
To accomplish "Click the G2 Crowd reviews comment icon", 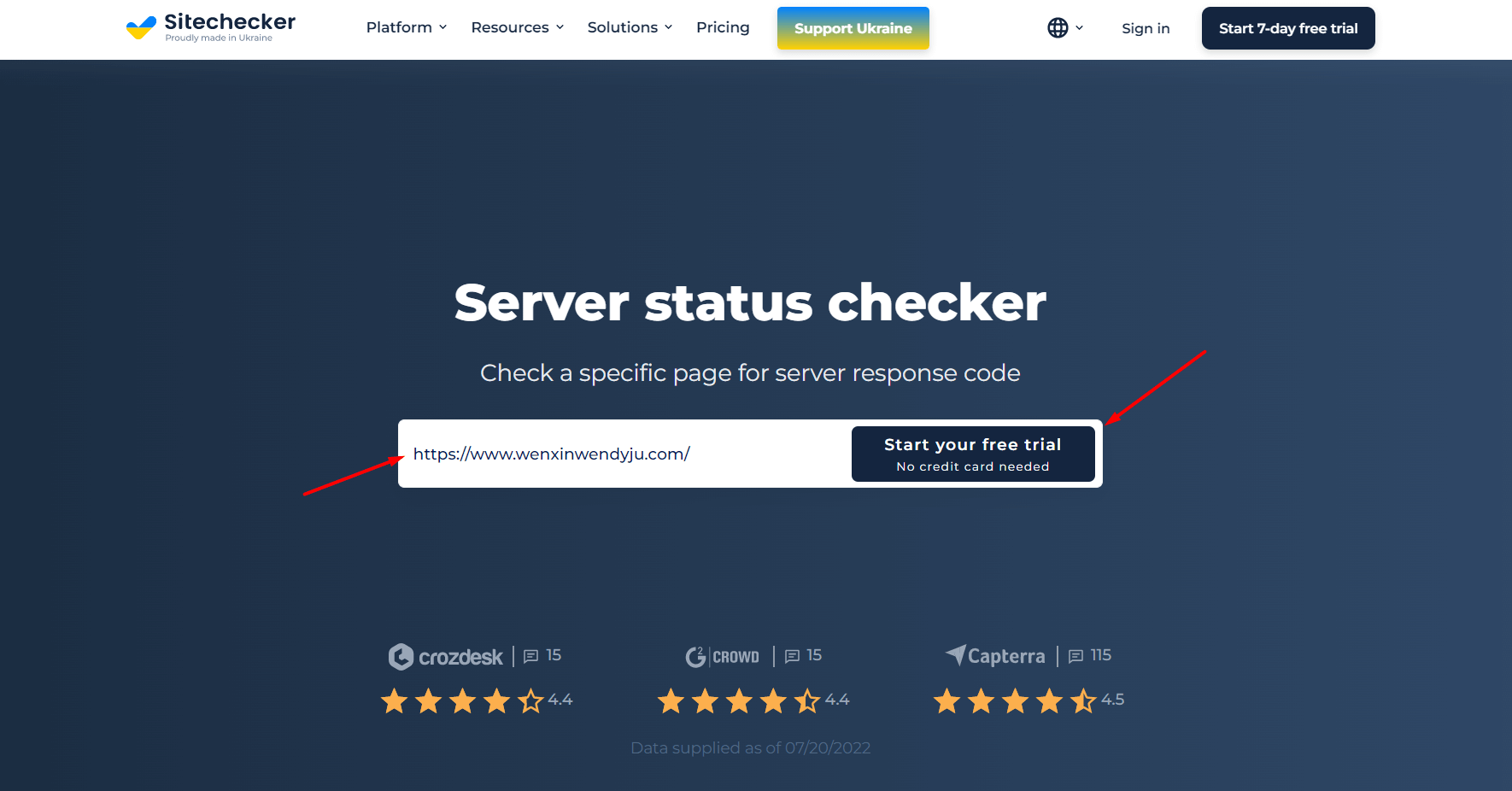I will (792, 656).
